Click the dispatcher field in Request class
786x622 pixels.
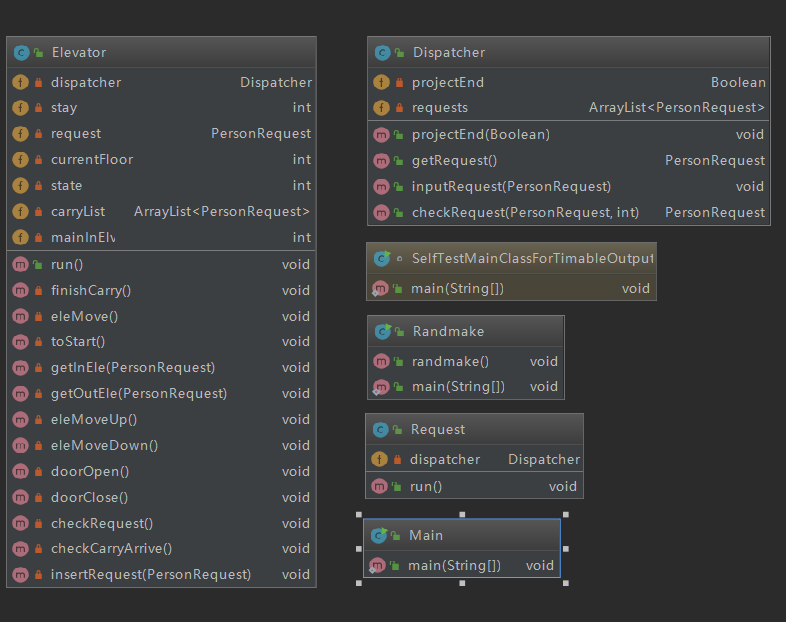[x=474, y=459]
